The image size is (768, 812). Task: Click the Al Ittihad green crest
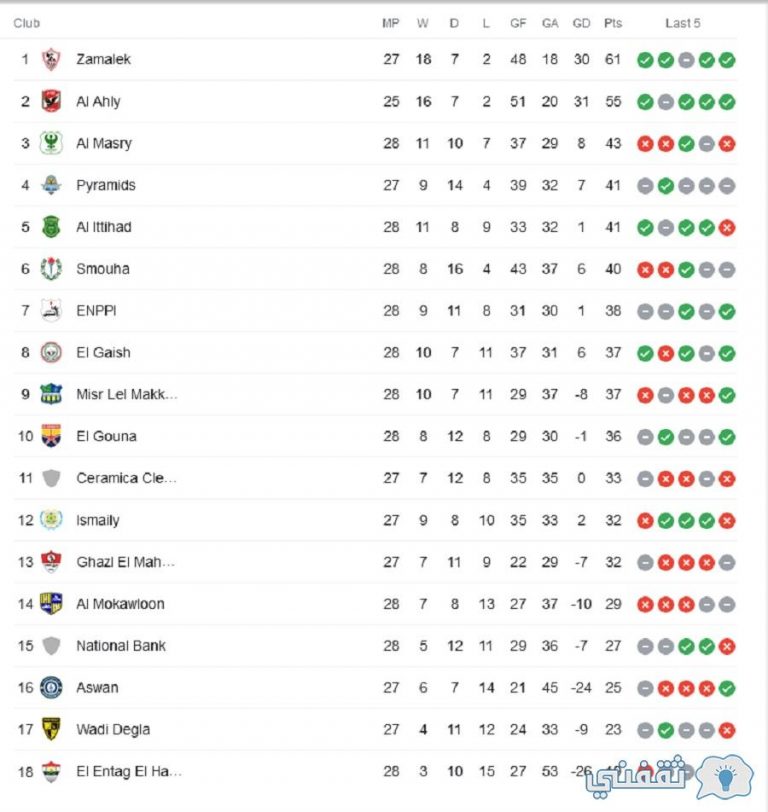click(x=51, y=227)
